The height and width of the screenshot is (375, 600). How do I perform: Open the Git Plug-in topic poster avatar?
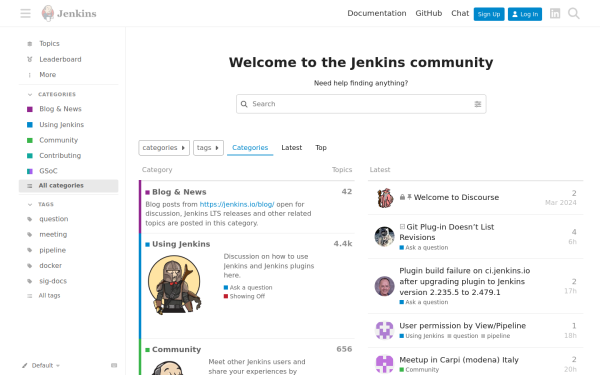click(x=385, y=236)
